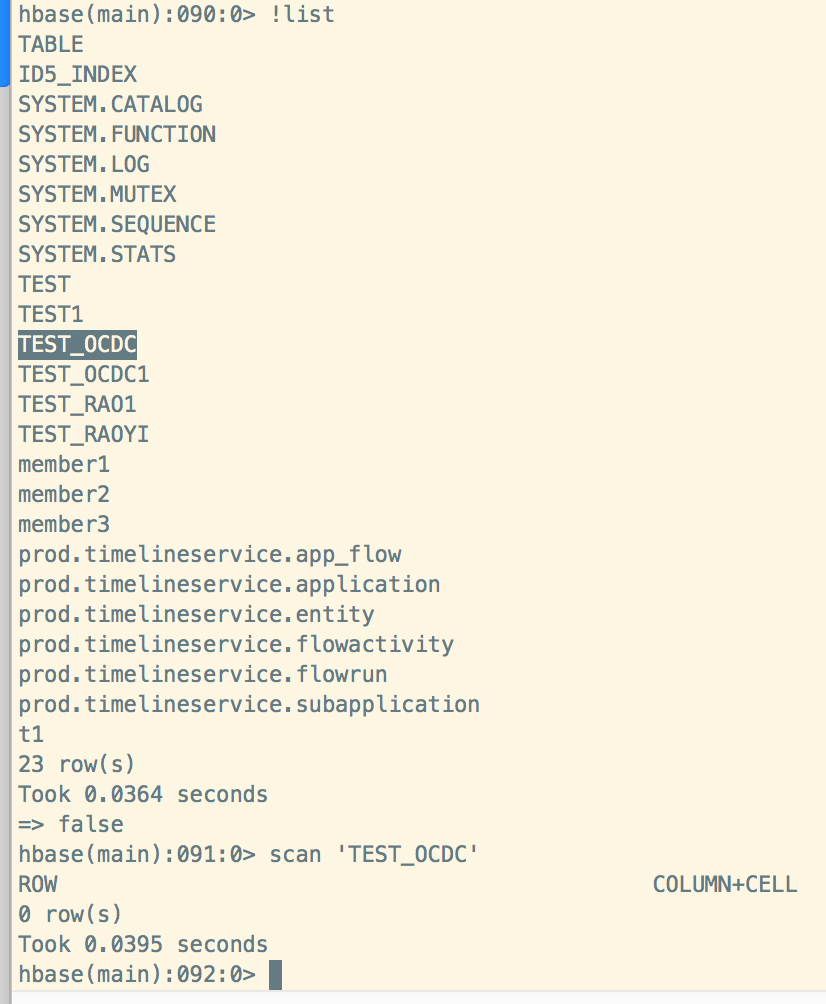This screenshot has width=826, height=1004.
Task: Click the highlighted TEST_OCDC table name
Action: coord(77,344)
